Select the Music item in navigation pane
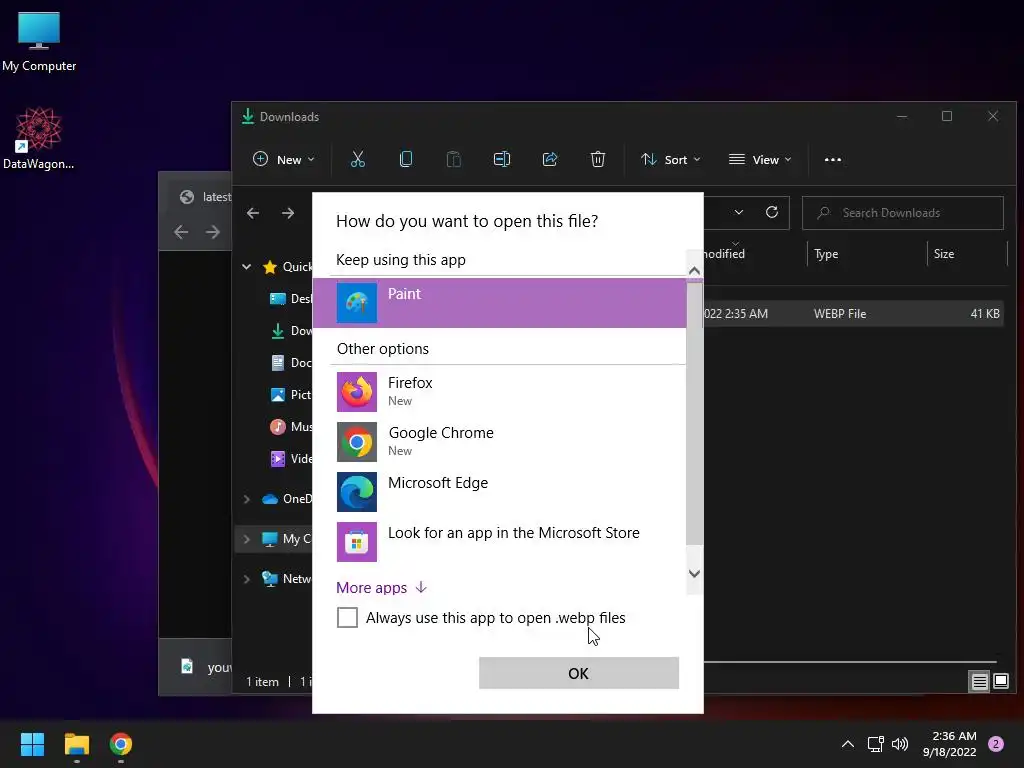The width and height of the screenshot is (1024, 768). point(291,426)
